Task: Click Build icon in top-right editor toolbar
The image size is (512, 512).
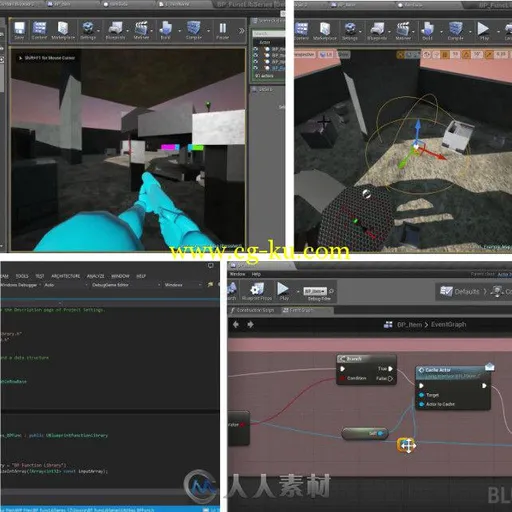Action: coord(427,31)
